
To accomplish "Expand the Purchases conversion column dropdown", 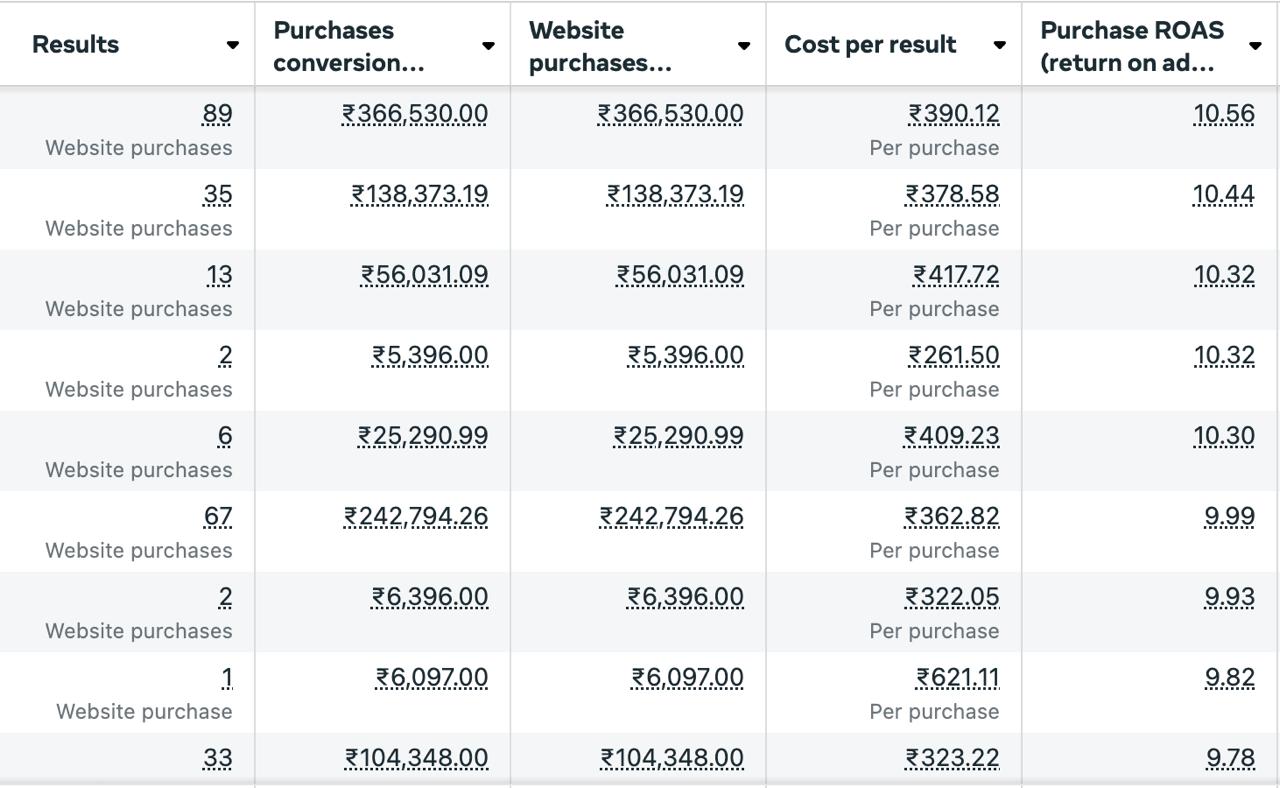I will 488,45.
